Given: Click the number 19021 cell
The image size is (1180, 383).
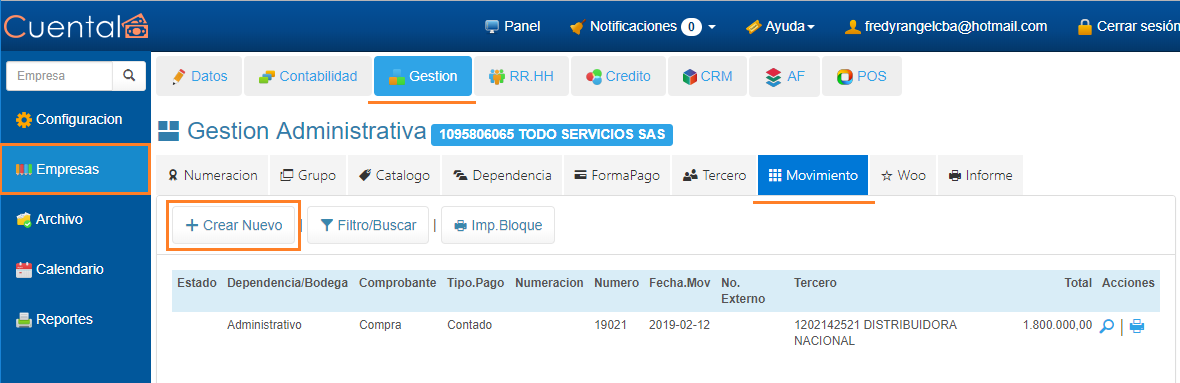Looking at the screenshot, I should [610, 325].
